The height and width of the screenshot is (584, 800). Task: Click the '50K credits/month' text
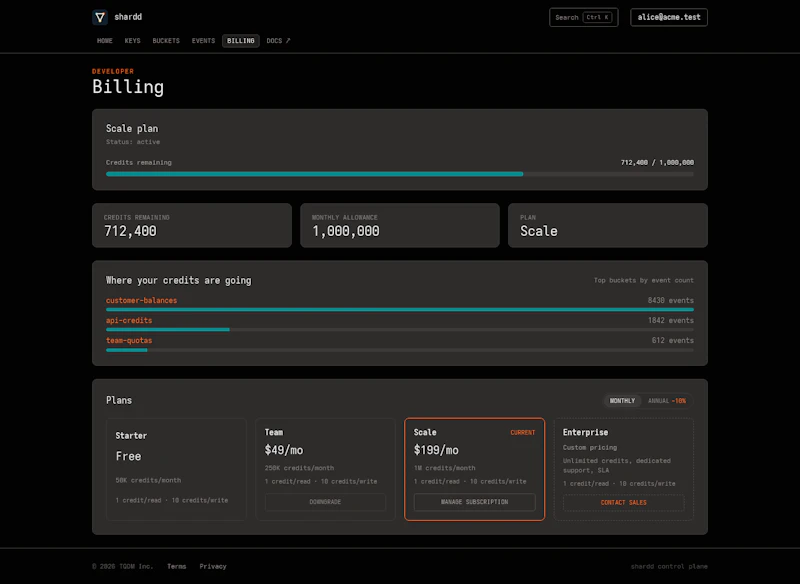pyautogui.click(x=148, y=480)
